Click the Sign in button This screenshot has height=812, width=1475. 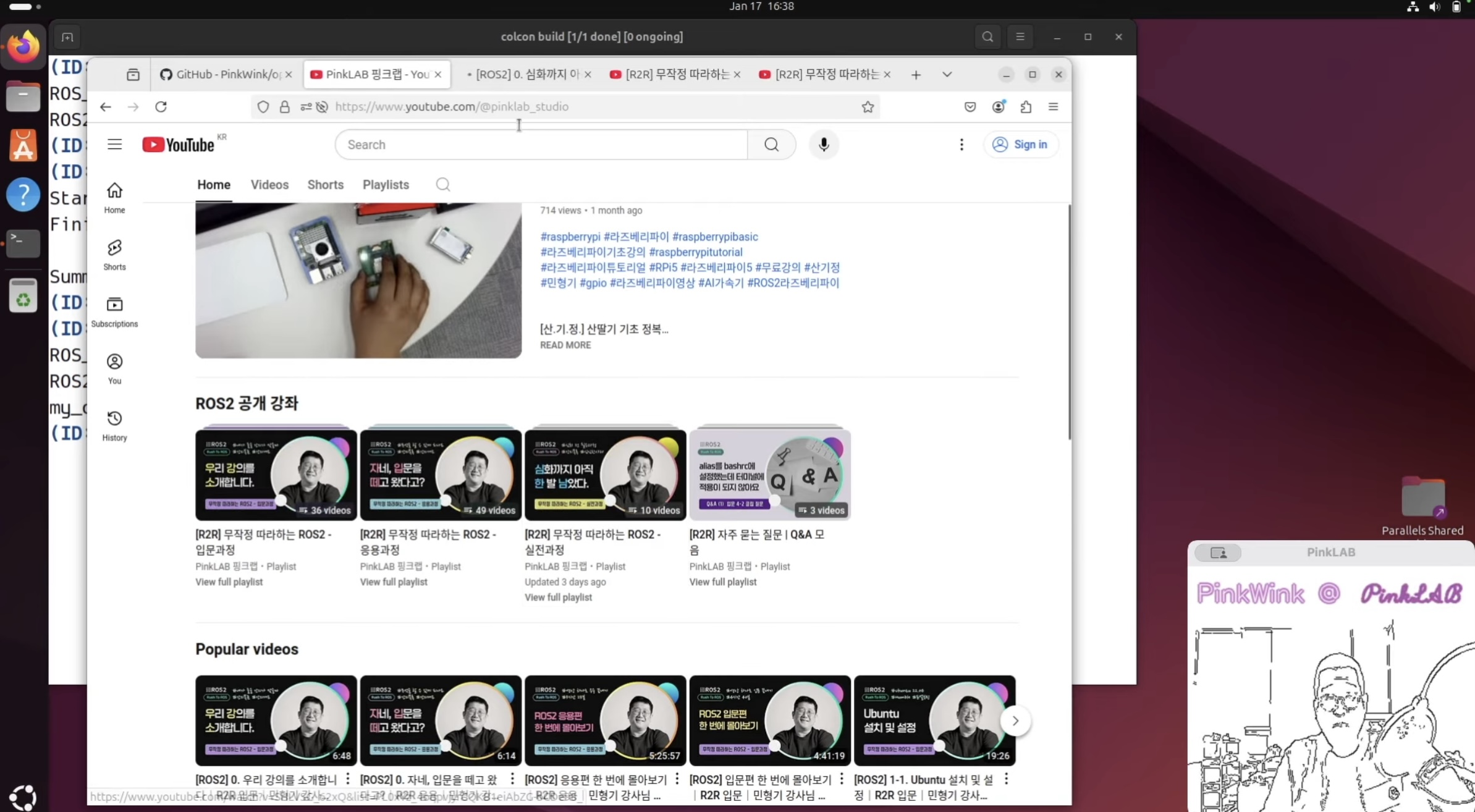(1020, 145)
